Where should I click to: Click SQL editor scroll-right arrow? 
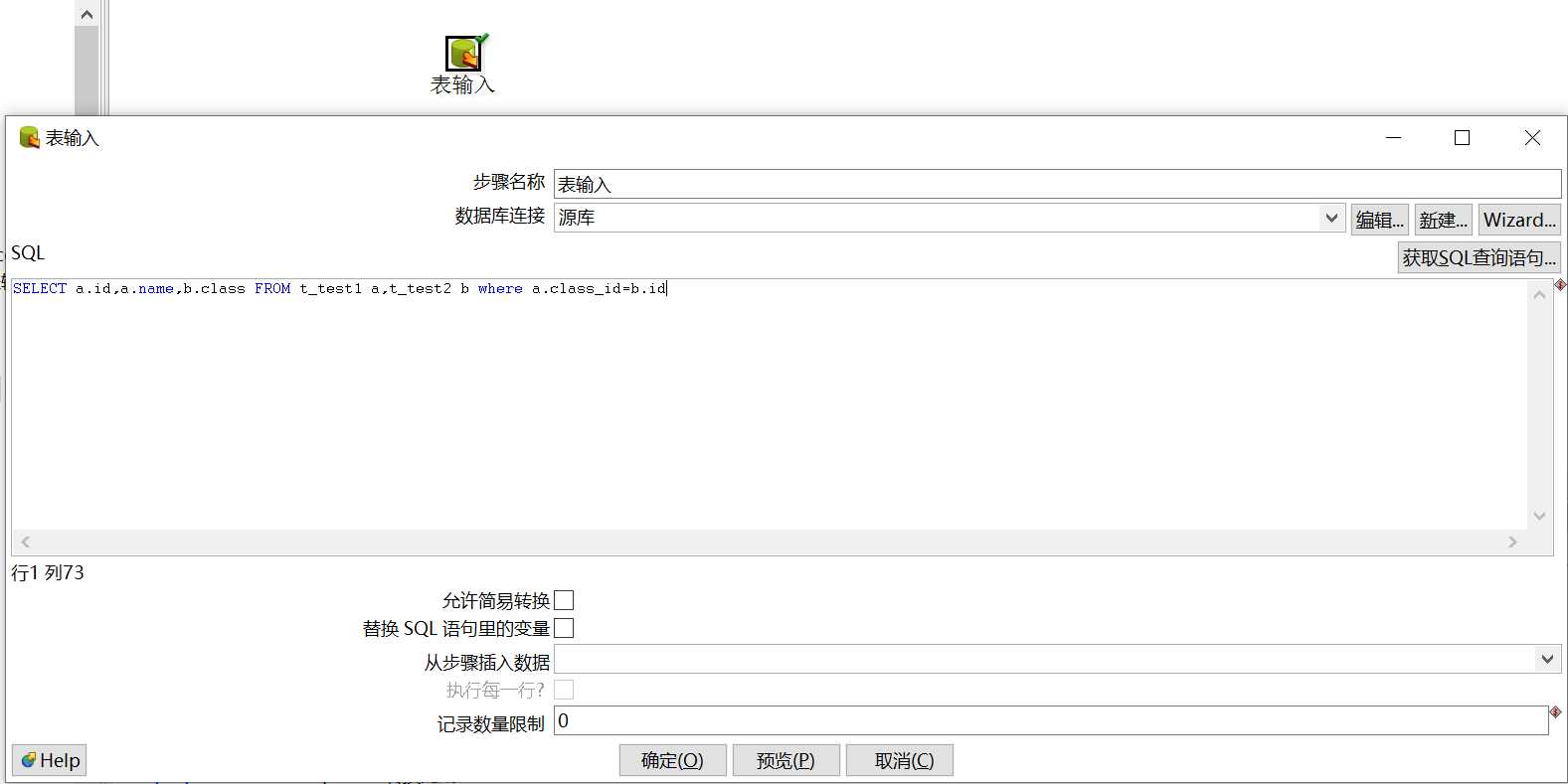click(x=1513, y=542)
